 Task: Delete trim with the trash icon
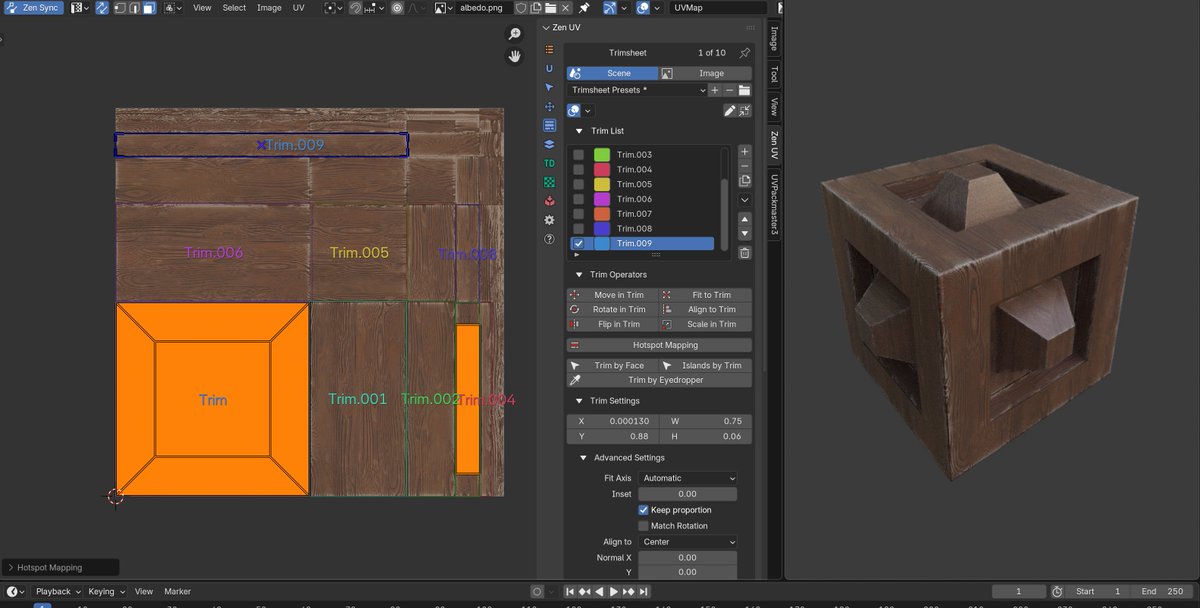744,253
